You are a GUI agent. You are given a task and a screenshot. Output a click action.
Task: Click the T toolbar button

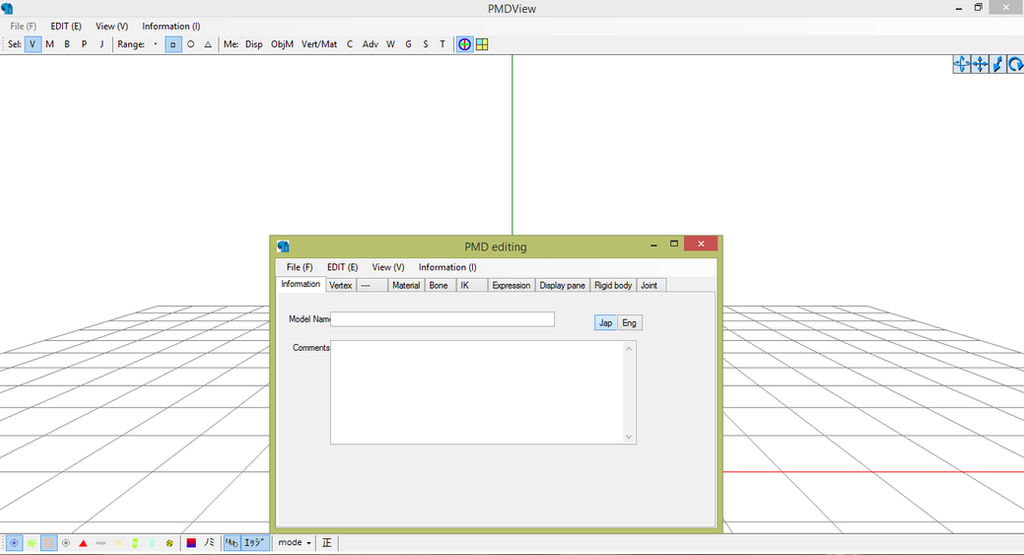point(442,44)
